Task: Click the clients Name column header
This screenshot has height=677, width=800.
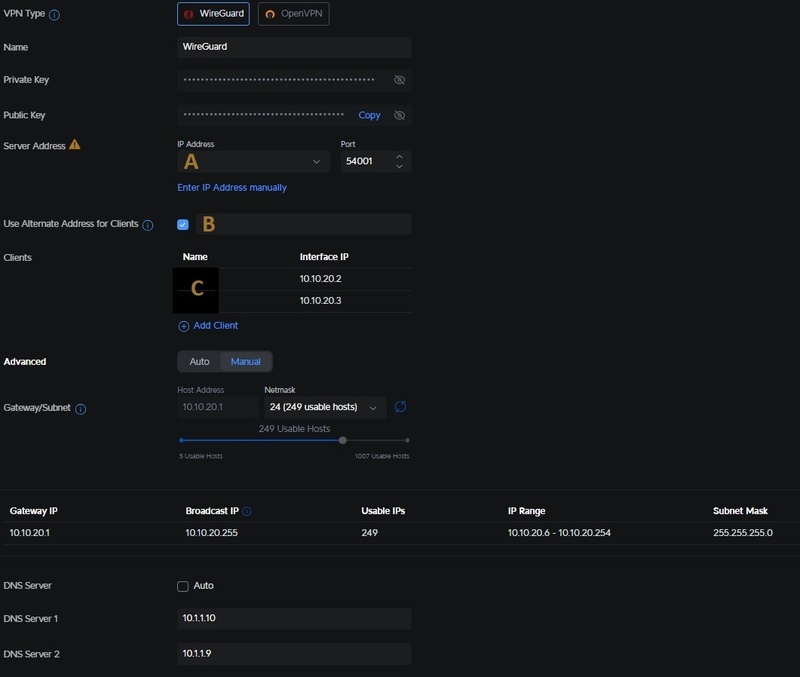Action: click(195, 257)
